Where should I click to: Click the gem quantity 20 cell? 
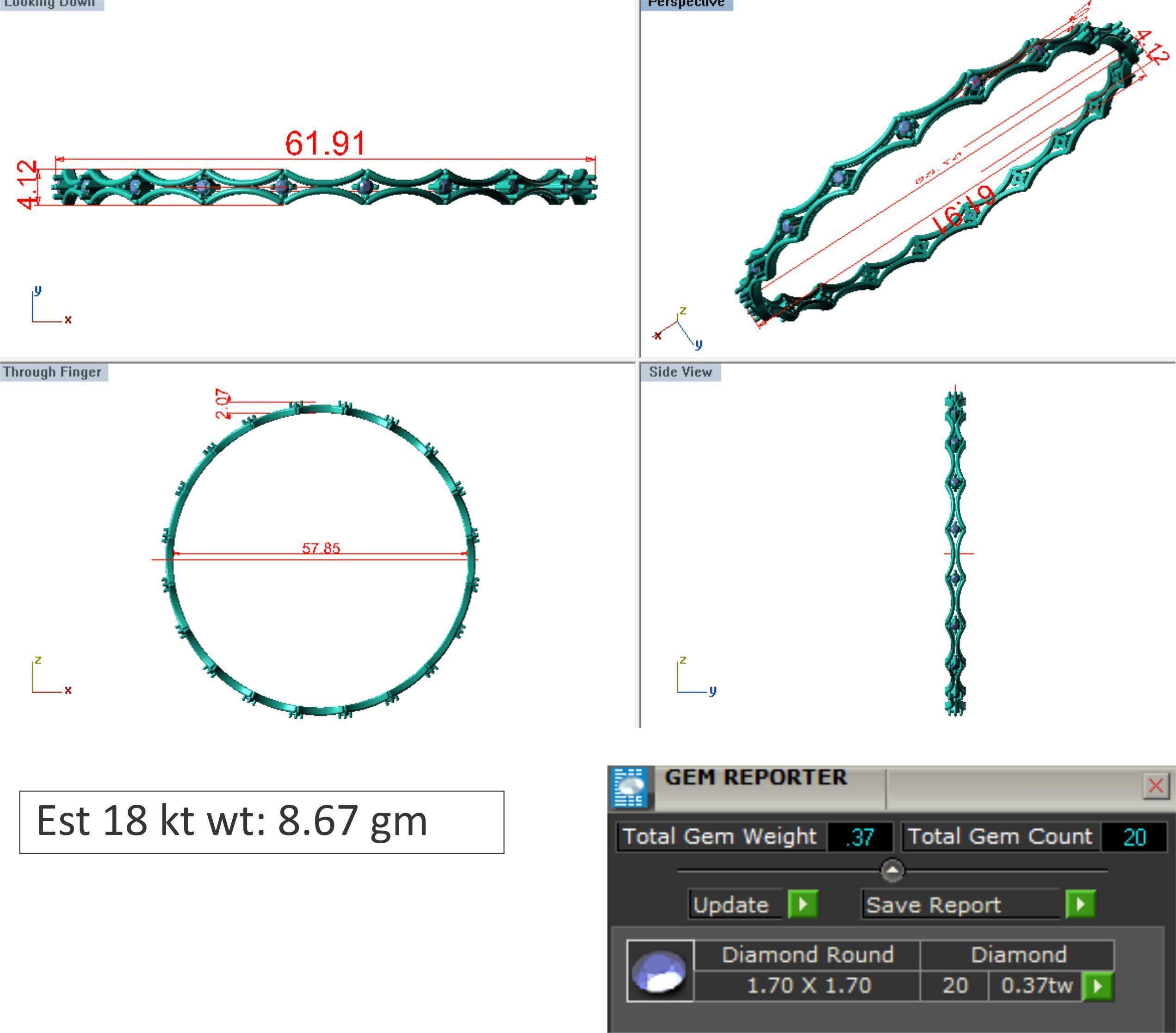[954, 986]
